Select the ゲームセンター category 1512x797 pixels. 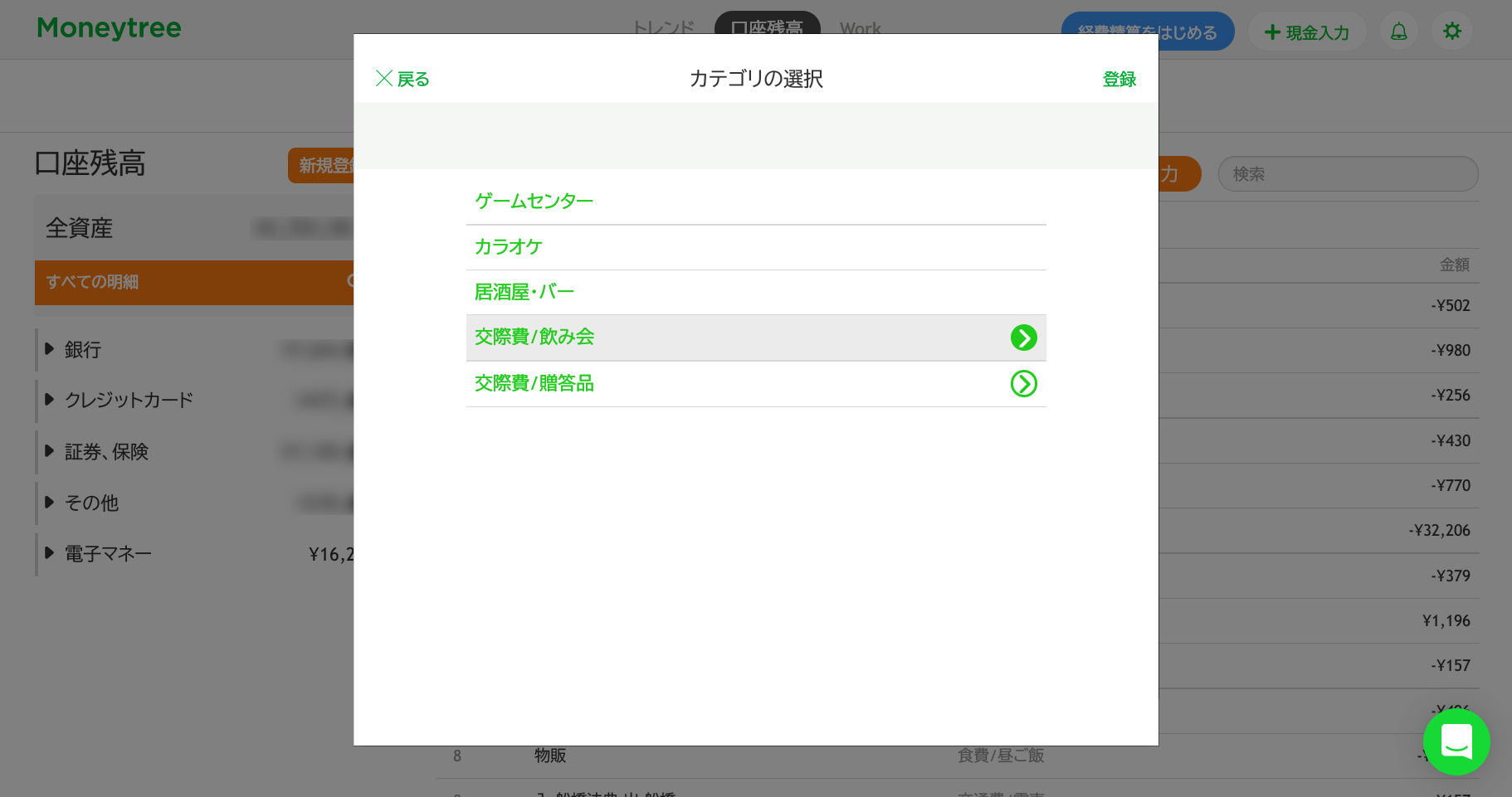coord(756,202)
